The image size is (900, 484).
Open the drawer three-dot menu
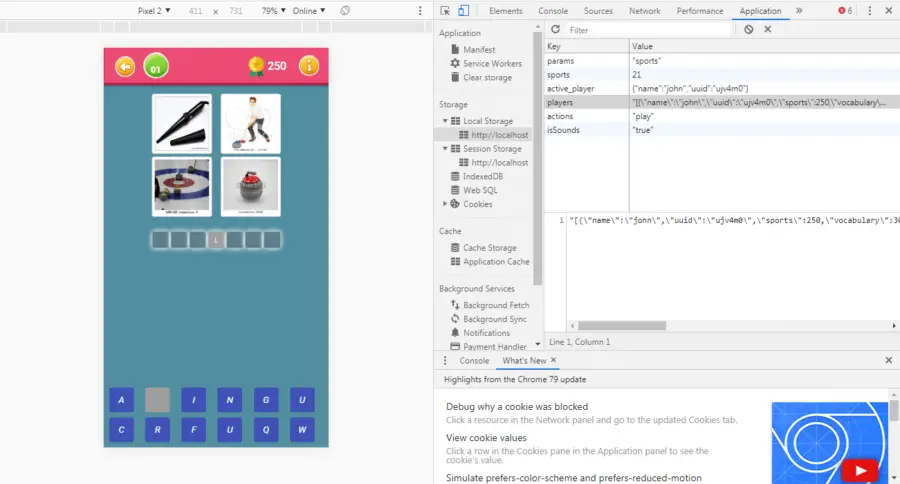(x=445, y=360)
